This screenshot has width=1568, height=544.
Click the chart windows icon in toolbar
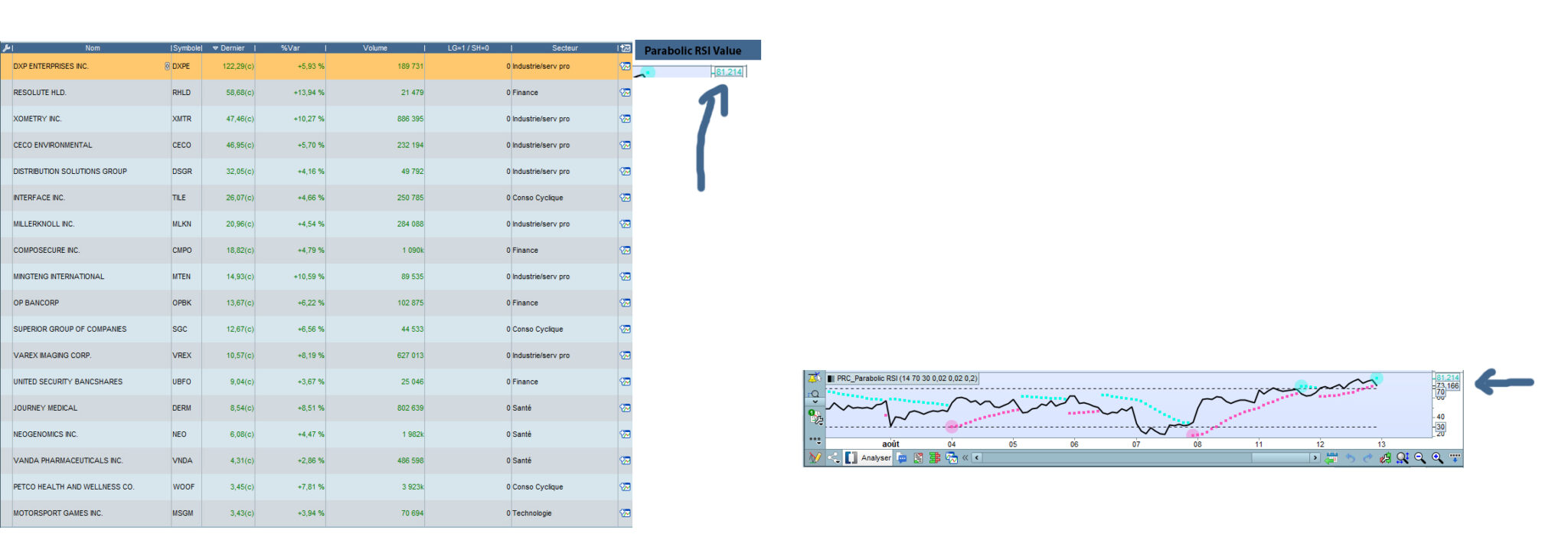coord(952,458)
